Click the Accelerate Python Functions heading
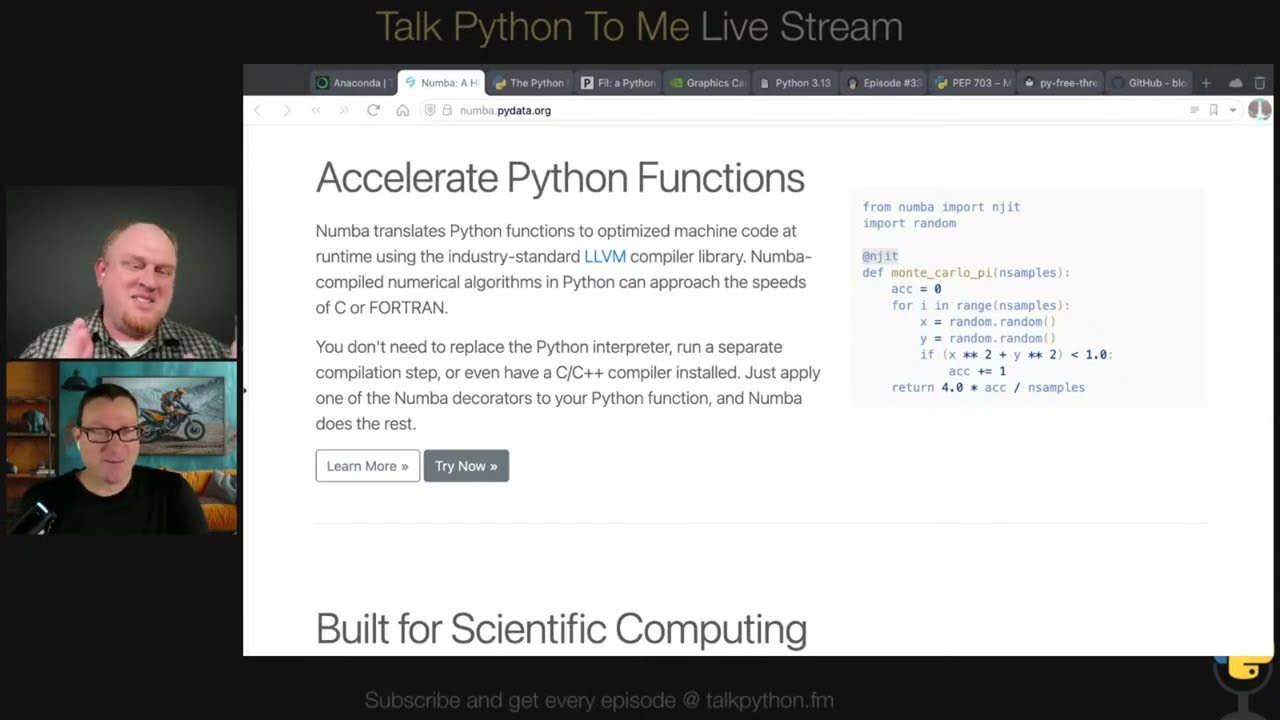1280x720 pixels. tap(560, 178)
